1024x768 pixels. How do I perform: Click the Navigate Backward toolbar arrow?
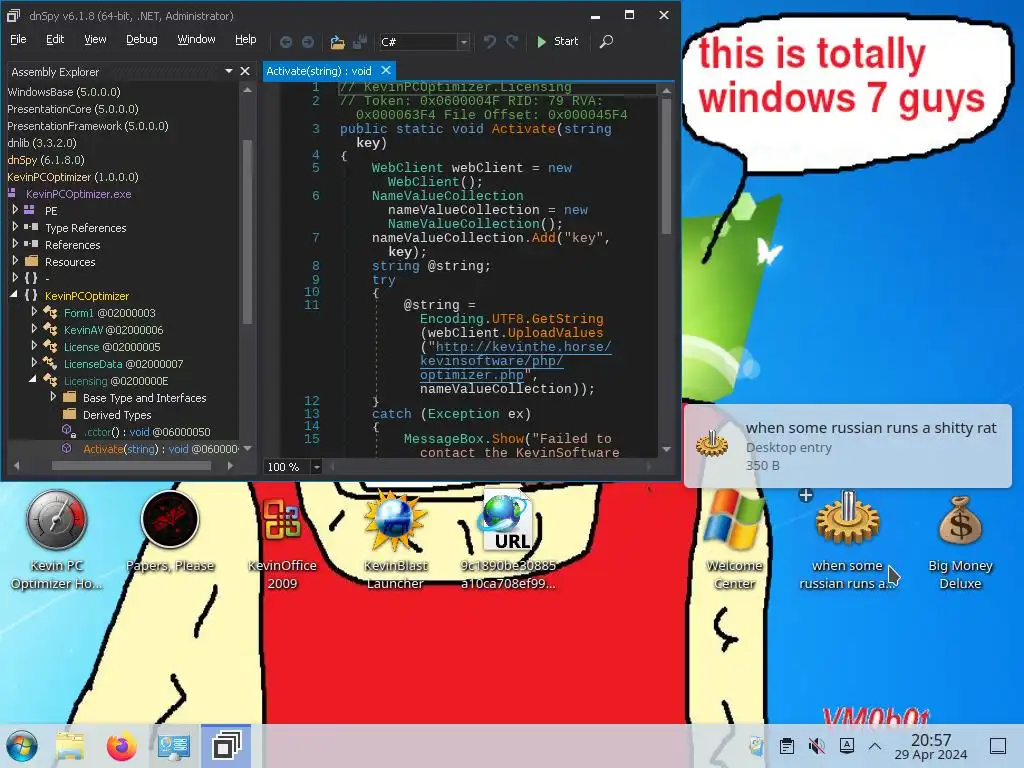[285, 42]
